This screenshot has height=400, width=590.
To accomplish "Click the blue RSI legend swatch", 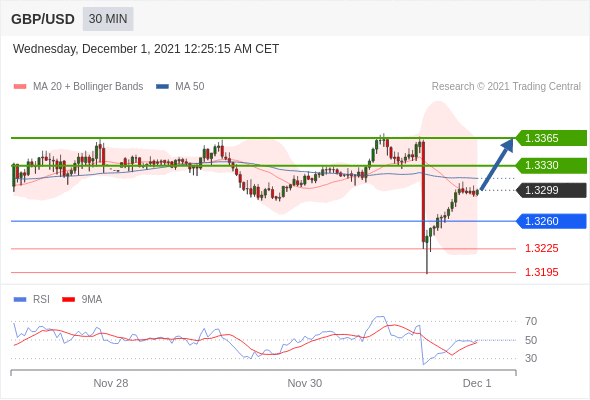I will tap(20, 300).
